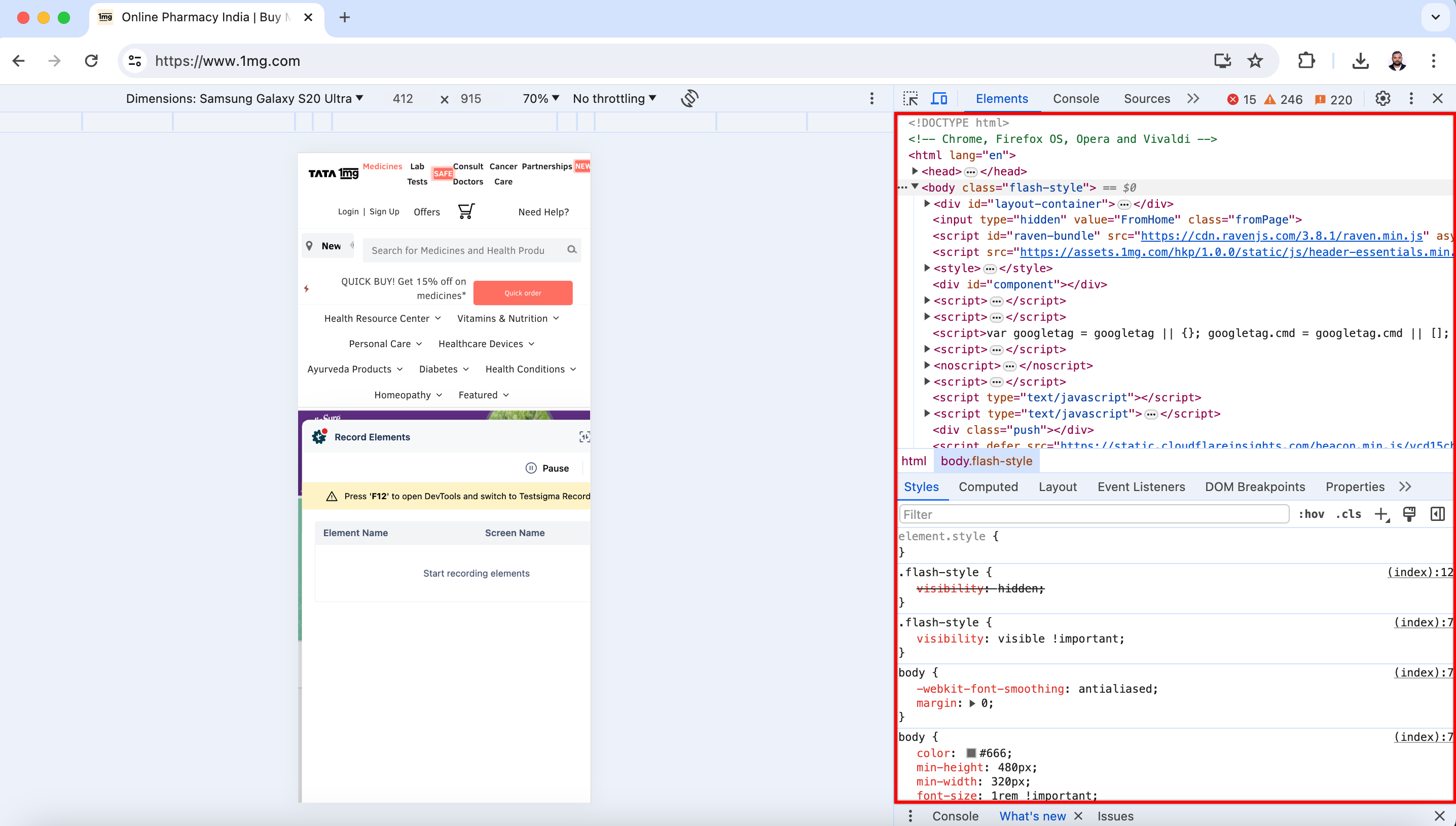Viewport: 1456px width, 826px height.
Task: Open a new browser tab
Action: click(344, 18)
